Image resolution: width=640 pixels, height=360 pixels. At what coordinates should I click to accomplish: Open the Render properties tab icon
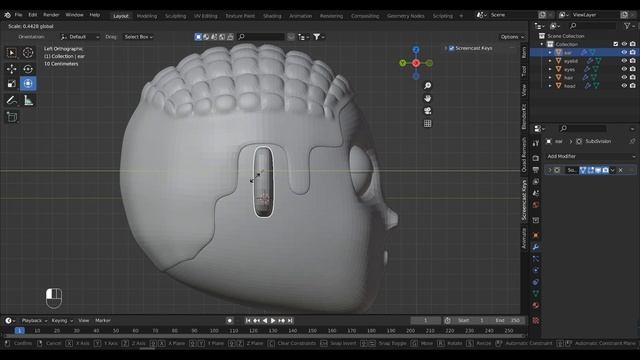(536, 158)
